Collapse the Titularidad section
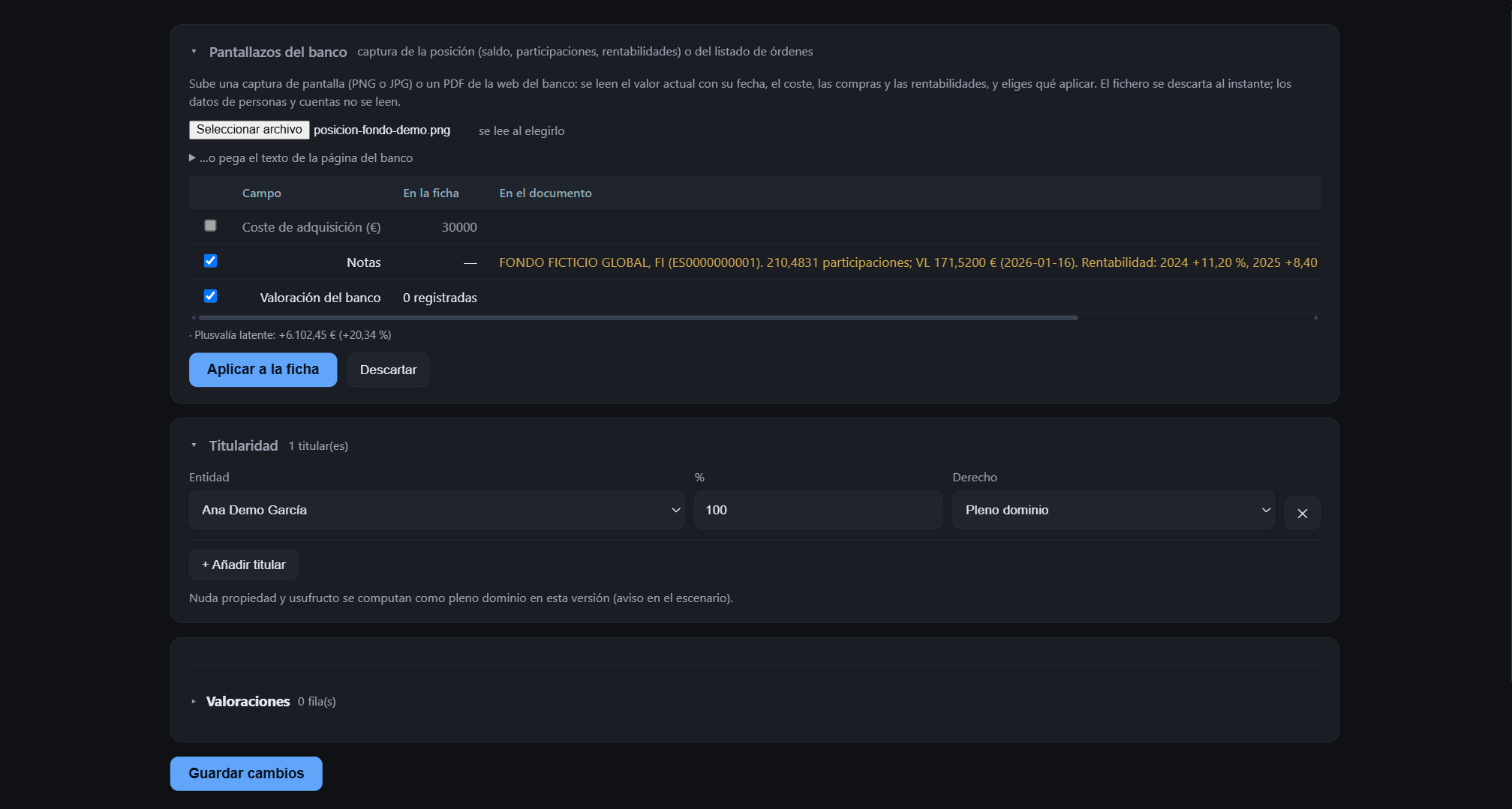Screen dimensions: 1512x809 194,446
